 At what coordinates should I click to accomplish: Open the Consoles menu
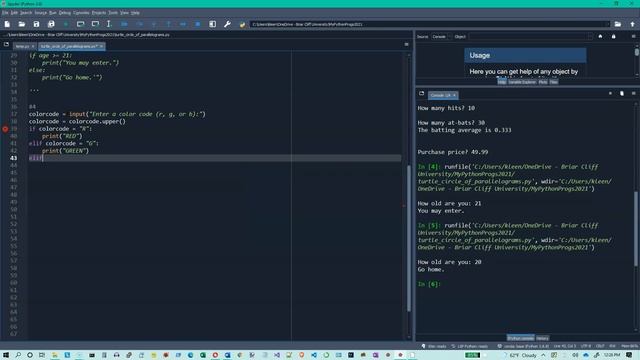[x=81, y=13]
